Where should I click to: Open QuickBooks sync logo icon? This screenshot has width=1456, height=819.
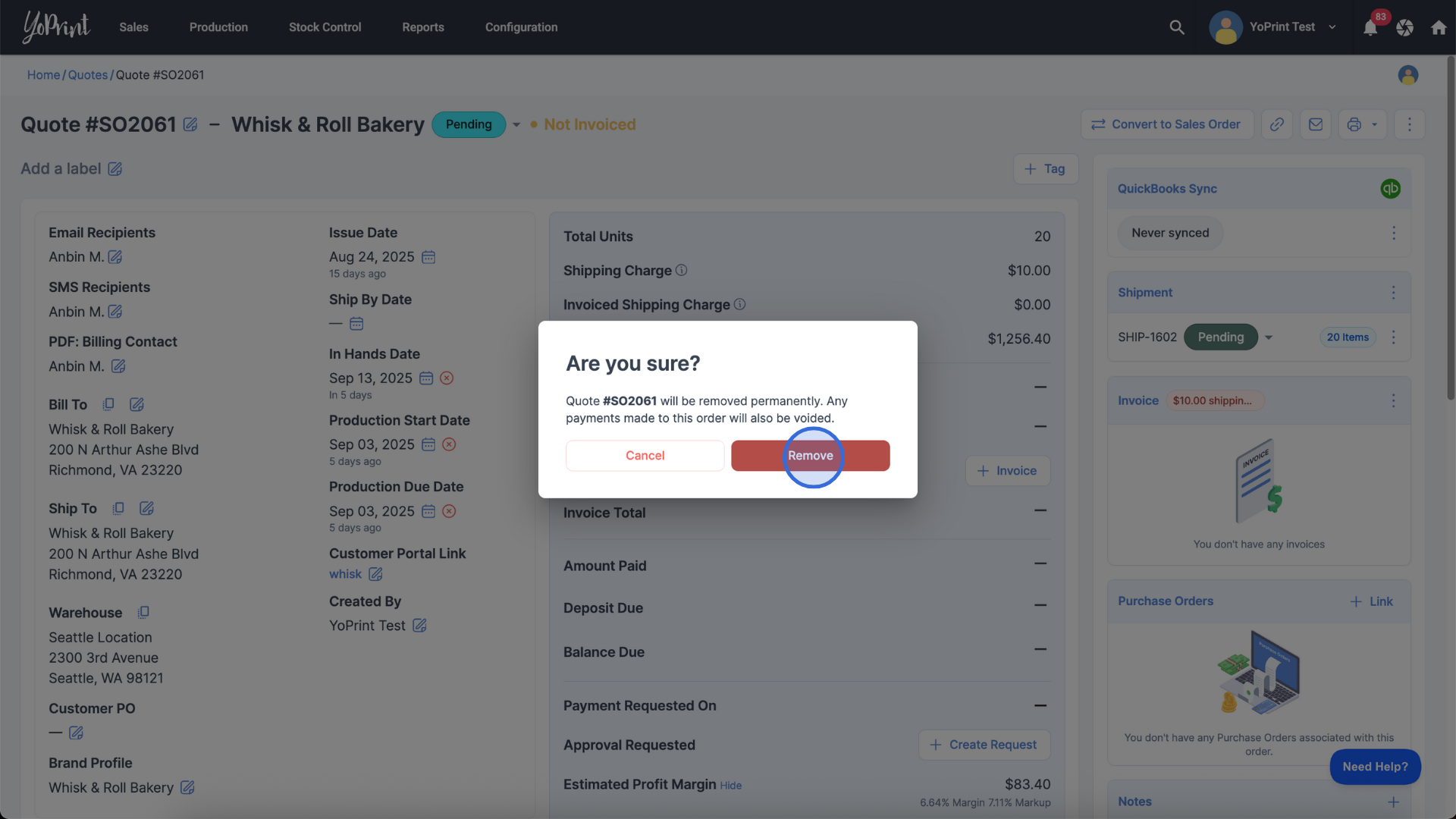(1390, 189)
